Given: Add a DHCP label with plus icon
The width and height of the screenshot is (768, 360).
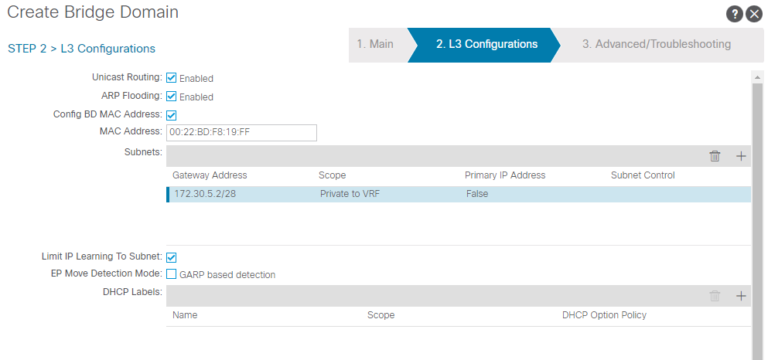Looking at the screenshot, I should (741, 296).
